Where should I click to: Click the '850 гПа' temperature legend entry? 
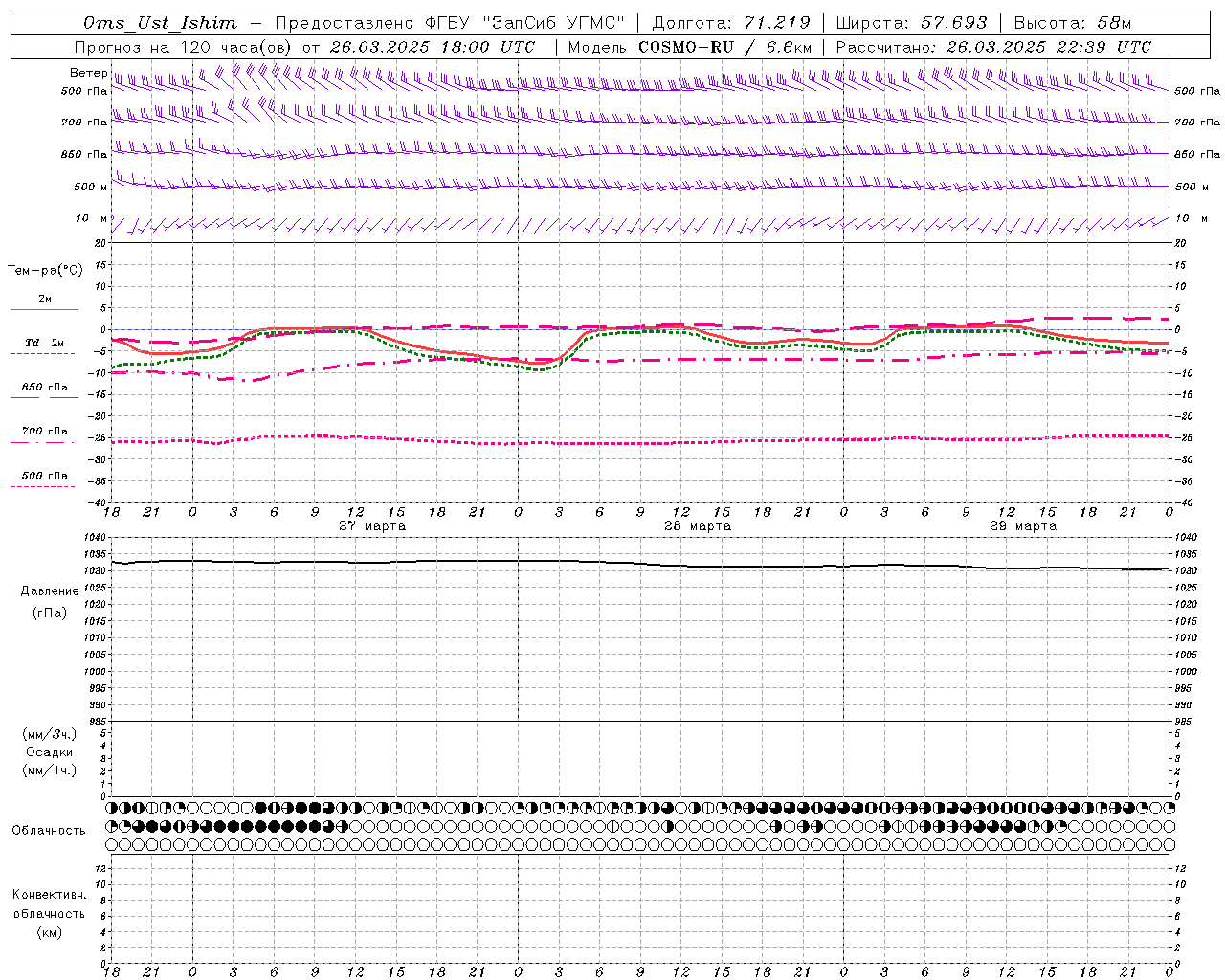[x=45, y=388]
